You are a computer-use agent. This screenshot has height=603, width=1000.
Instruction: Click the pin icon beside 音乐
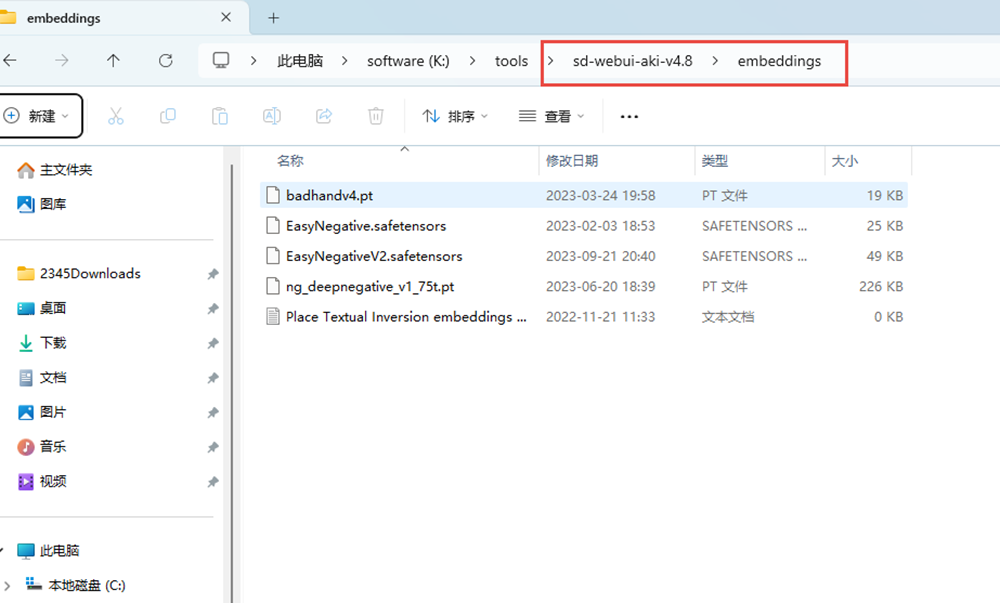coord(213,447)
